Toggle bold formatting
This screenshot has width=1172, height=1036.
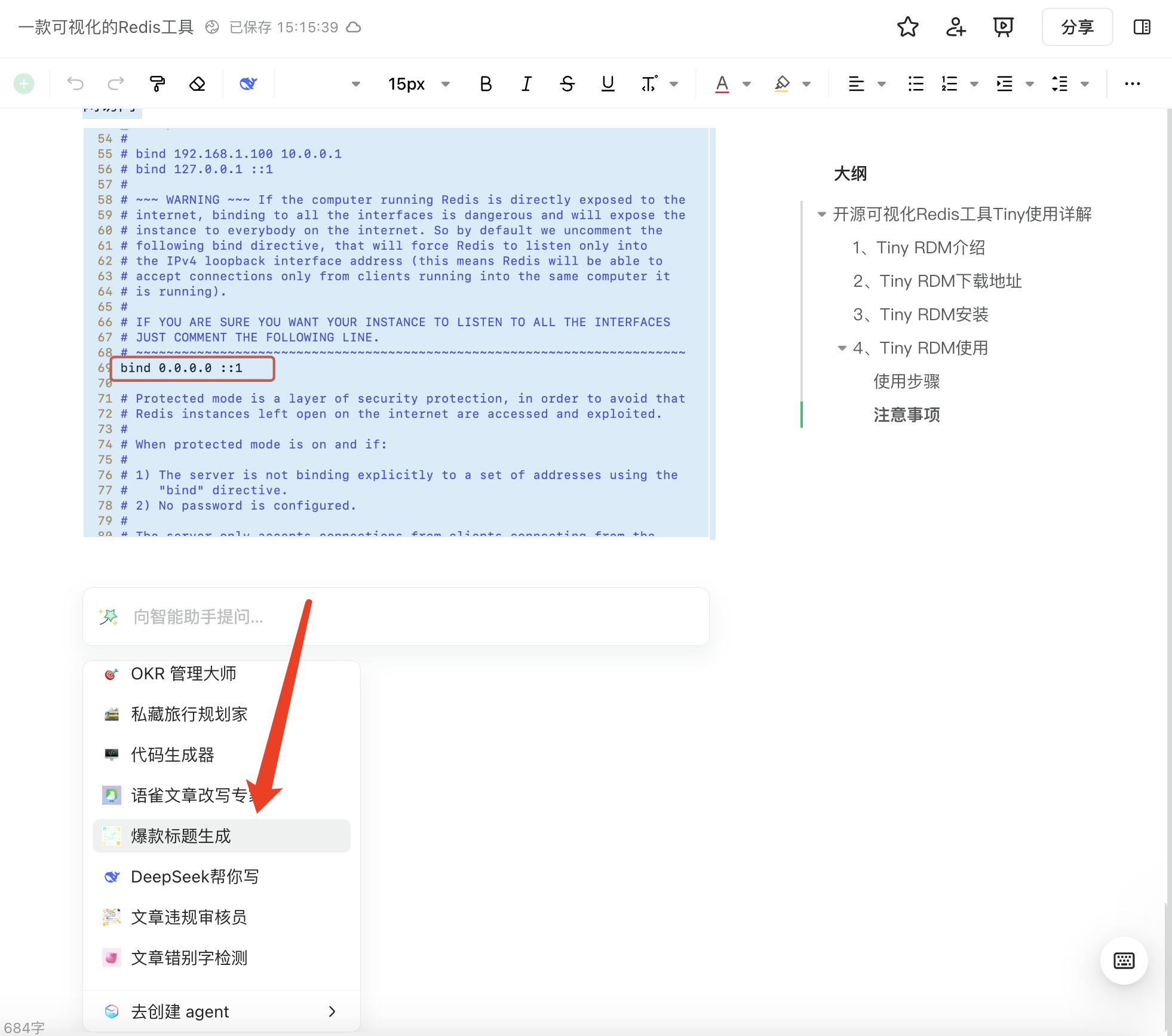point(486,84)
